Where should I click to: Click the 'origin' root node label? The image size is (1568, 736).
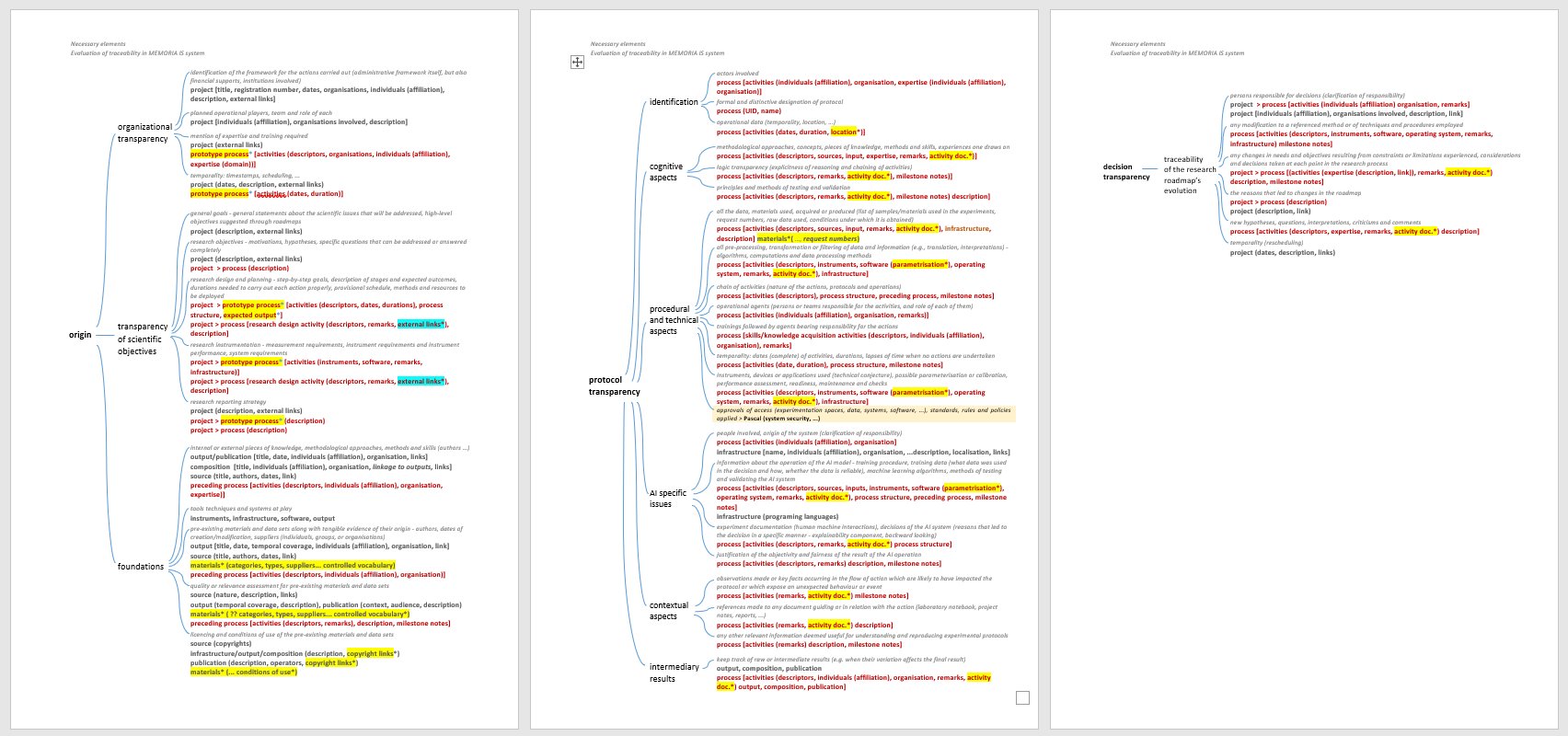[x=80, y=335]
